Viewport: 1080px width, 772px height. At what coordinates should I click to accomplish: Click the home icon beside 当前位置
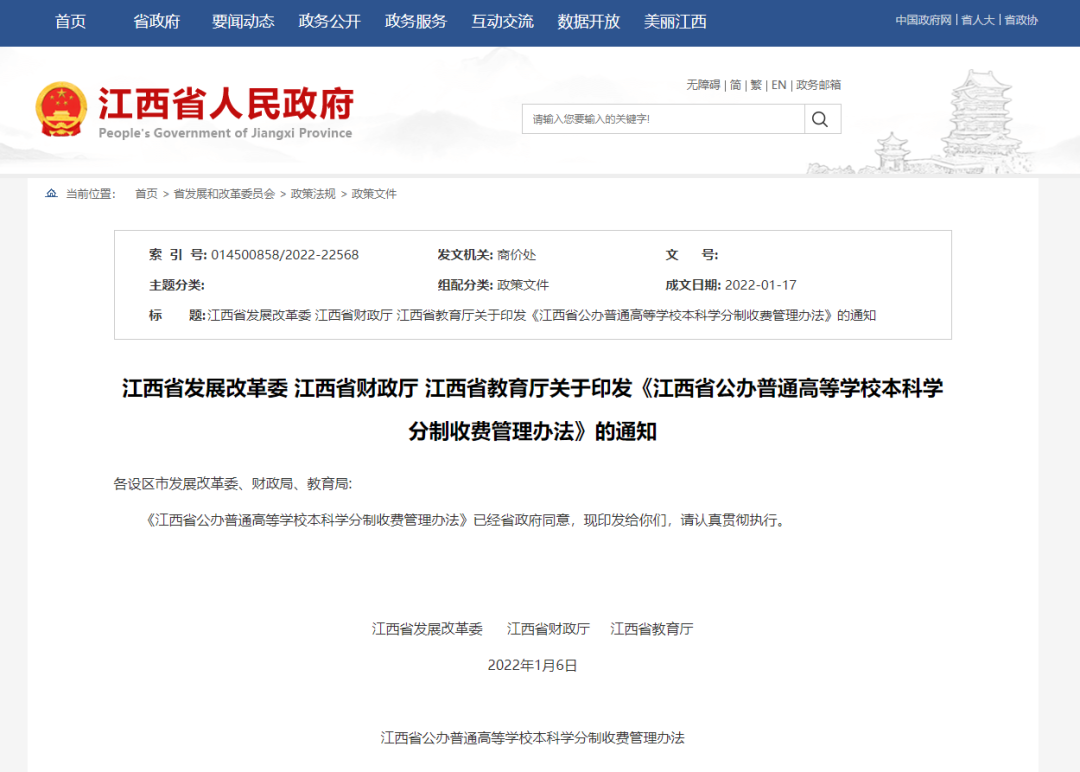tap(50, 193)
